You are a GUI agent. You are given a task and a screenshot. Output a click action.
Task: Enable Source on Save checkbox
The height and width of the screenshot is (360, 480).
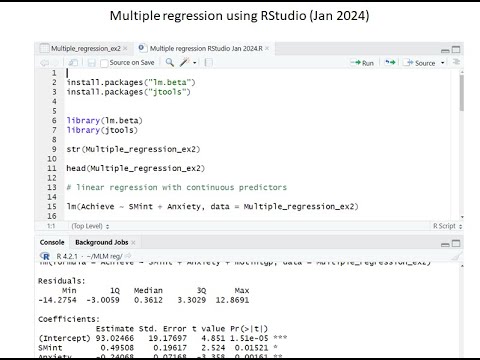[x=104, y=63]
